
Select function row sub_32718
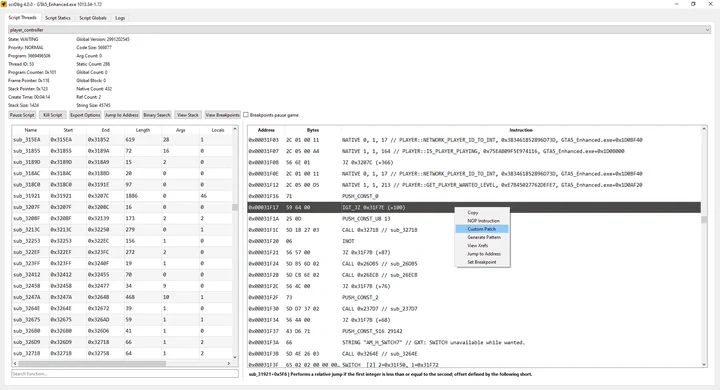(x=122, y=353)
